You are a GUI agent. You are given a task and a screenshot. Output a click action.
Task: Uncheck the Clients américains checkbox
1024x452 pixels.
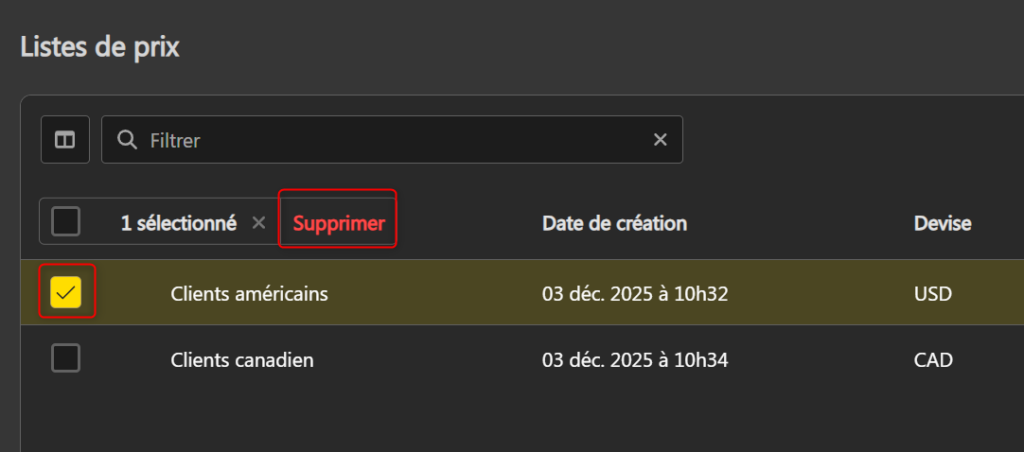[x=66, y=292]
